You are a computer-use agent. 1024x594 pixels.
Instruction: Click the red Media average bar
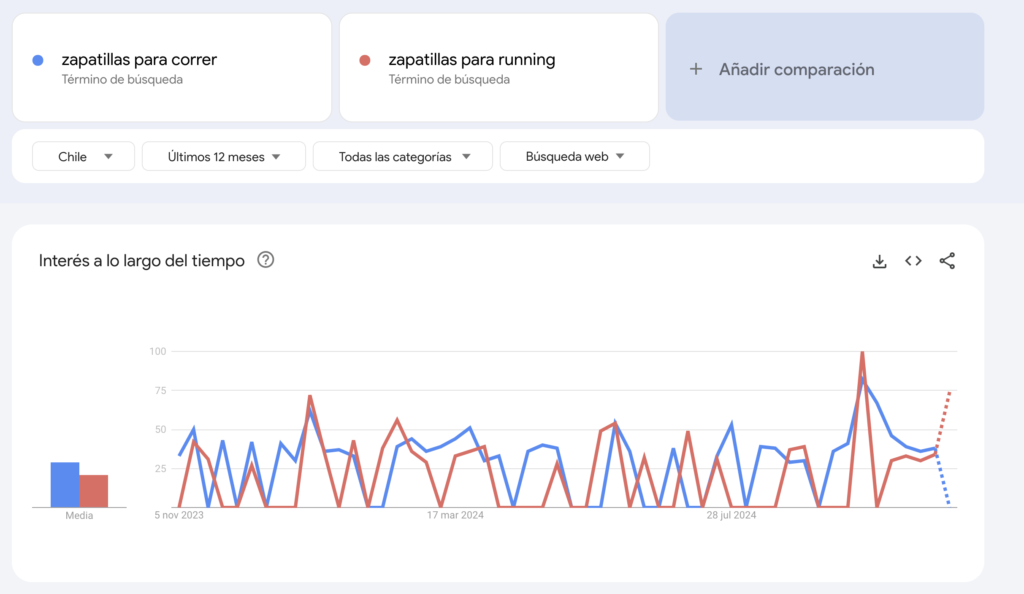(x=94, y=491)
